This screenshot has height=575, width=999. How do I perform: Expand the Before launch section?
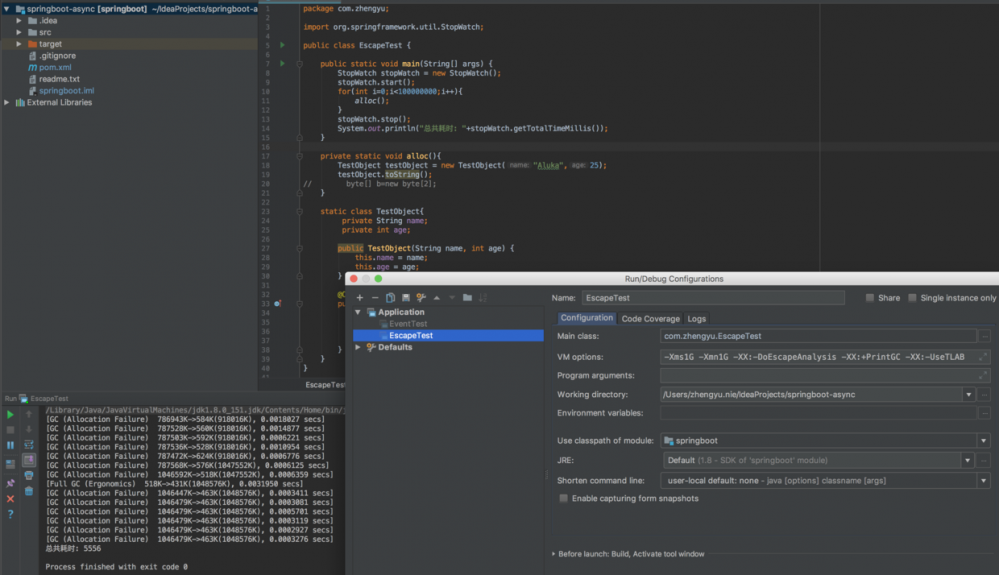pyautogui.click(x=554, y=554)
